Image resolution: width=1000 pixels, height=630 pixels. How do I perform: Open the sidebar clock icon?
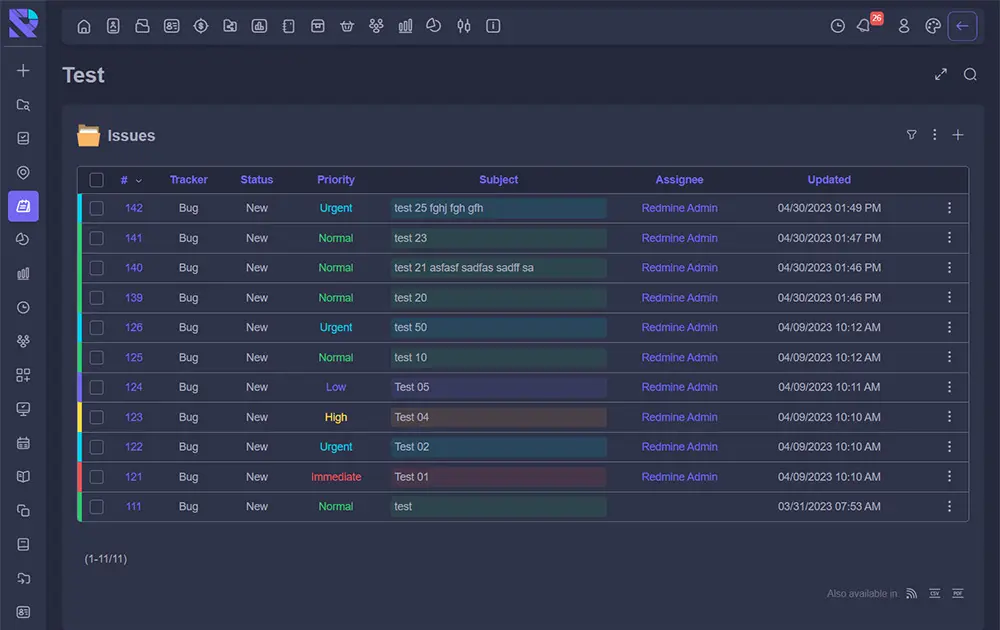pos(23,307)
